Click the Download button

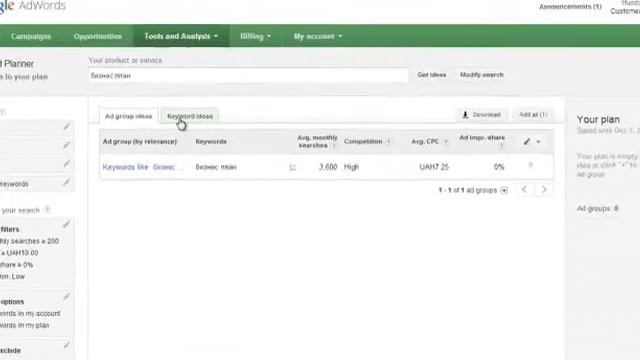click(x=481, y=115)
